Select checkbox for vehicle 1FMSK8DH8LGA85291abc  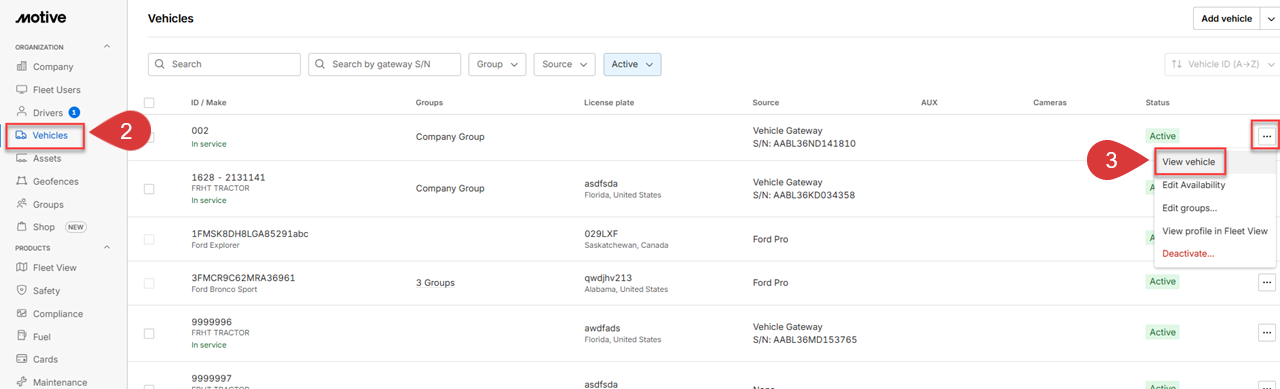(x=149, y=239)
